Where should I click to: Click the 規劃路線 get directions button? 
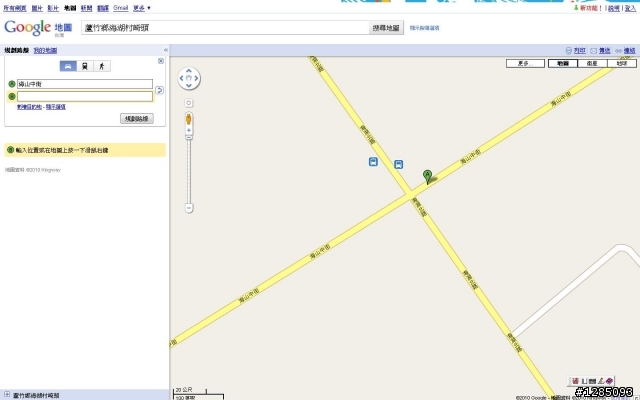[x=137, y=119]
